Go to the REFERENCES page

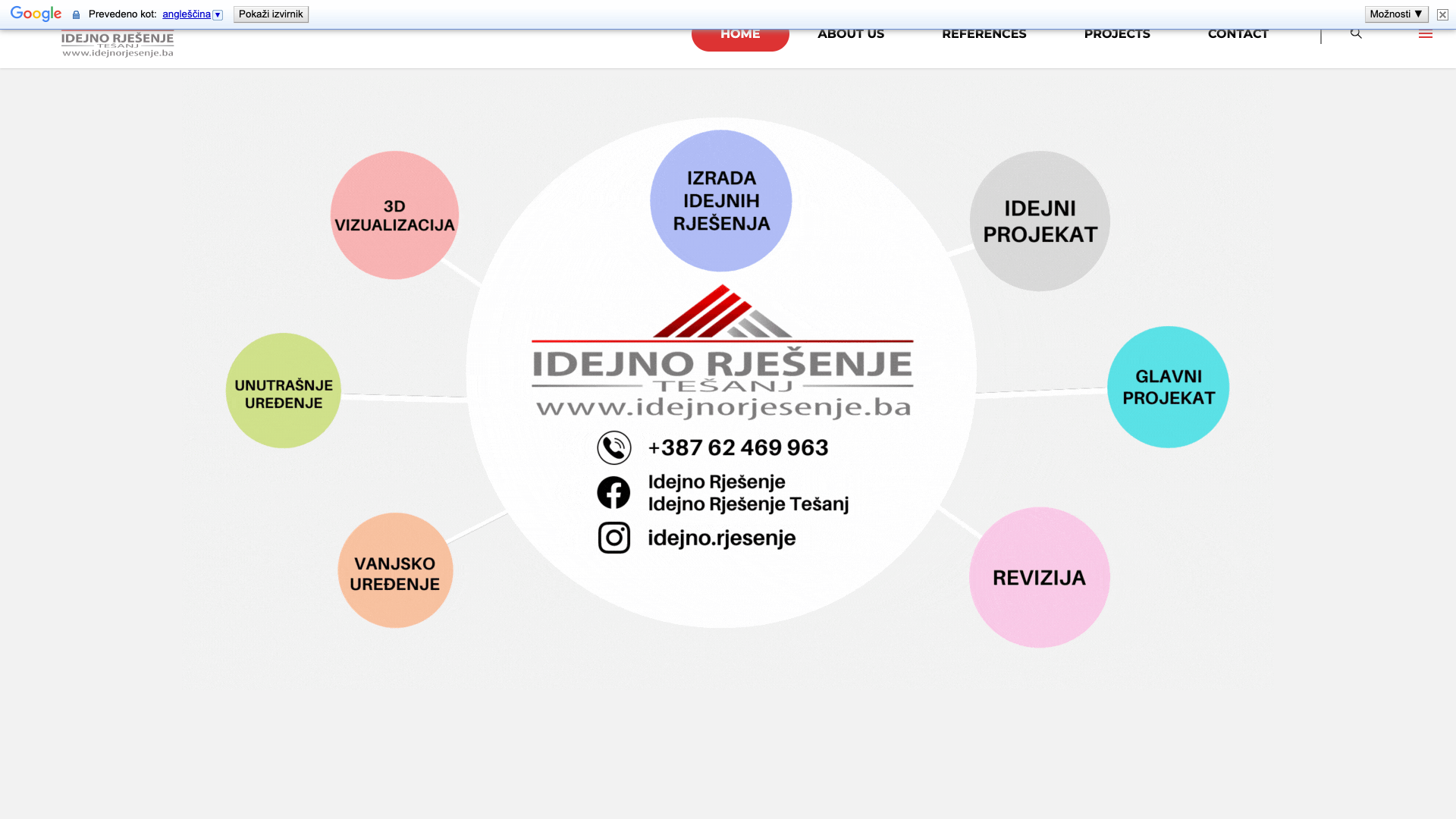pos(984,34)
